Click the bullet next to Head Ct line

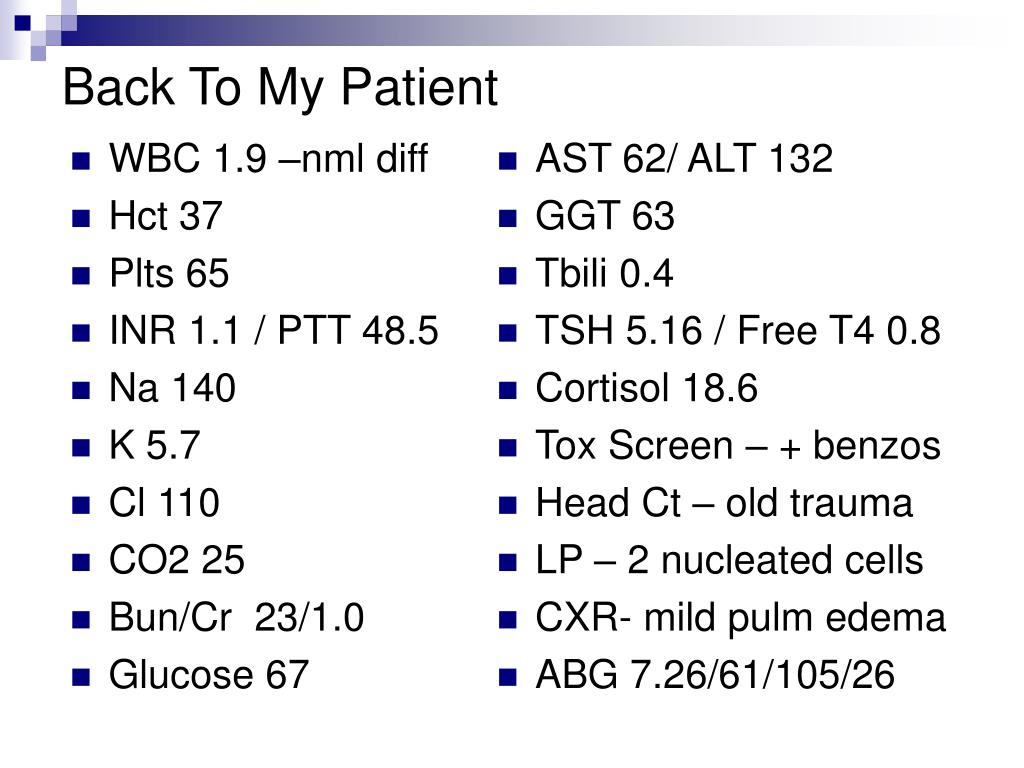[x=507, y=505]
